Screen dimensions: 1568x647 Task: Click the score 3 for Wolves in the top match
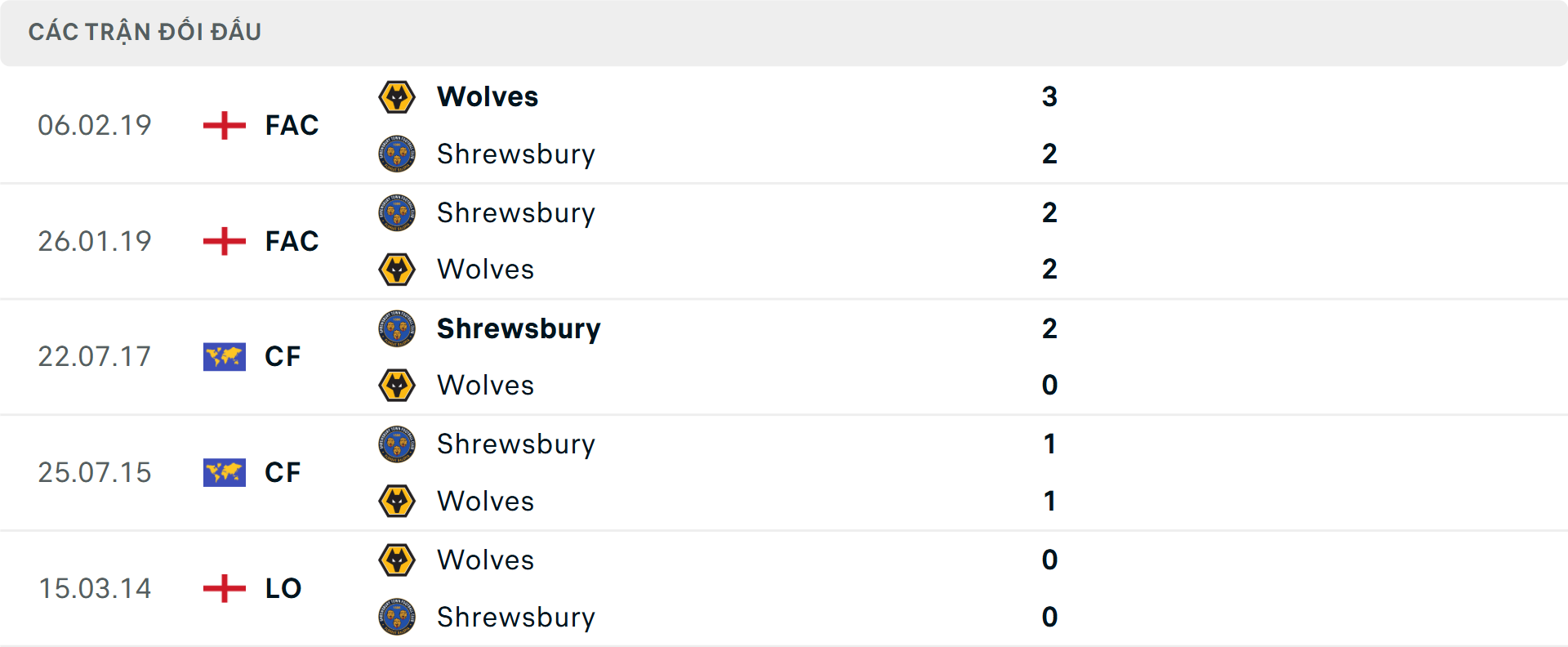[x=1050, y=96]
